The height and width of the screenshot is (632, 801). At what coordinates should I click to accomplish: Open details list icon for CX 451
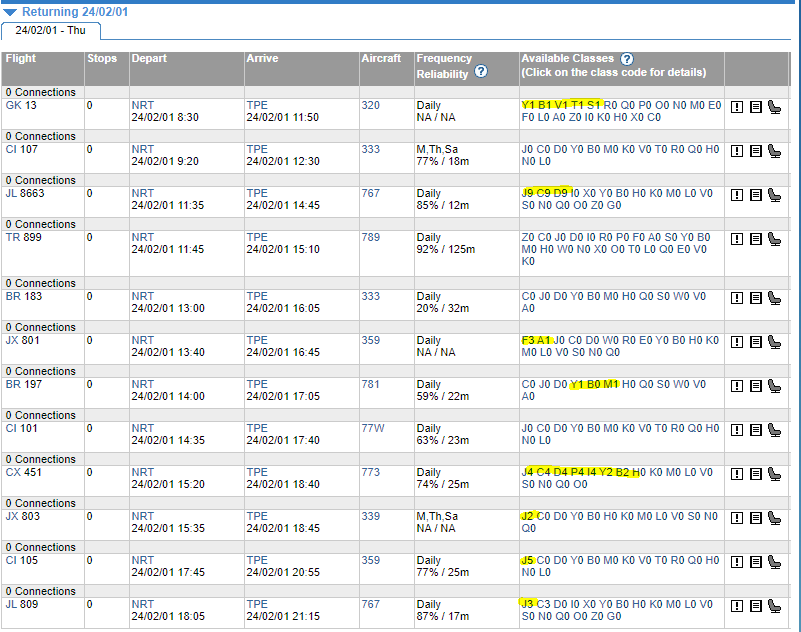[756, 474]
